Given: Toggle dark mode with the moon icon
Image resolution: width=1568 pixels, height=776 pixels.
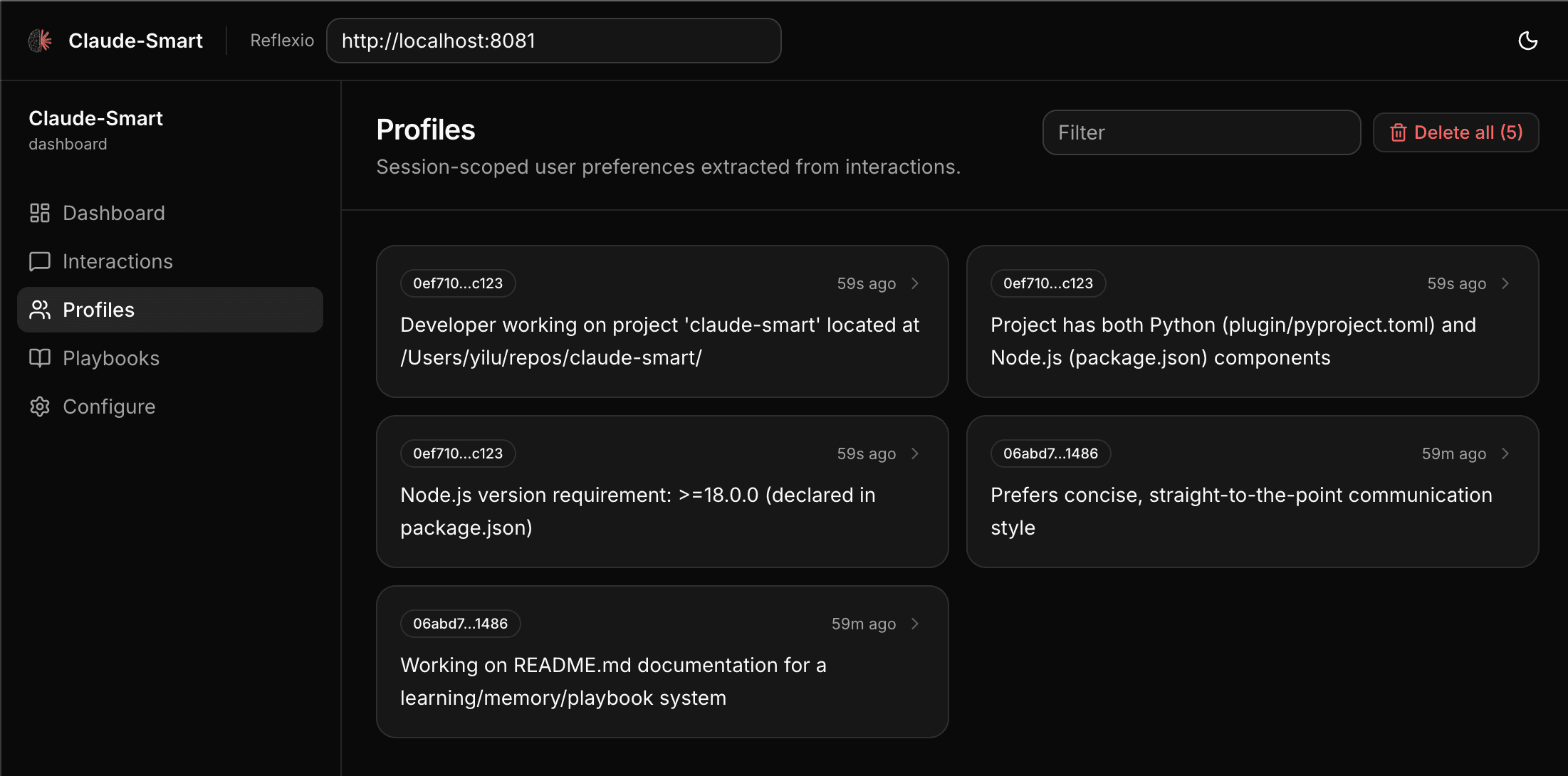Looking at the screenshot, I should pyautogui.click(x=1527, y=41).
